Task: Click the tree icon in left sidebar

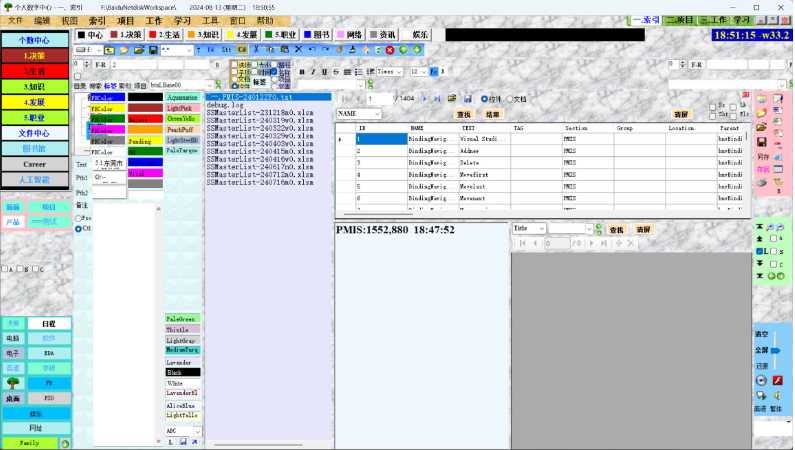Action: point(13,383)
